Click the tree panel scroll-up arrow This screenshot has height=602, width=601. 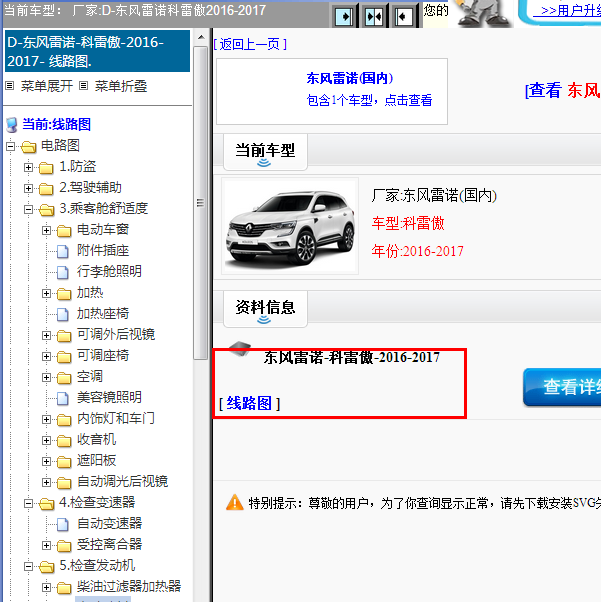(201, 37)
